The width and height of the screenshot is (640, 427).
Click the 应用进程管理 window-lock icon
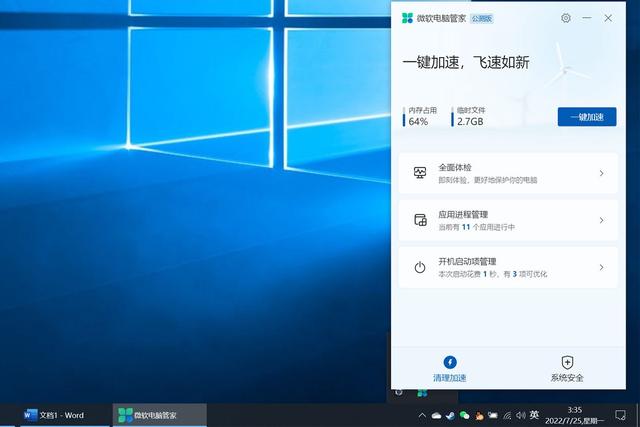point(420,220)
